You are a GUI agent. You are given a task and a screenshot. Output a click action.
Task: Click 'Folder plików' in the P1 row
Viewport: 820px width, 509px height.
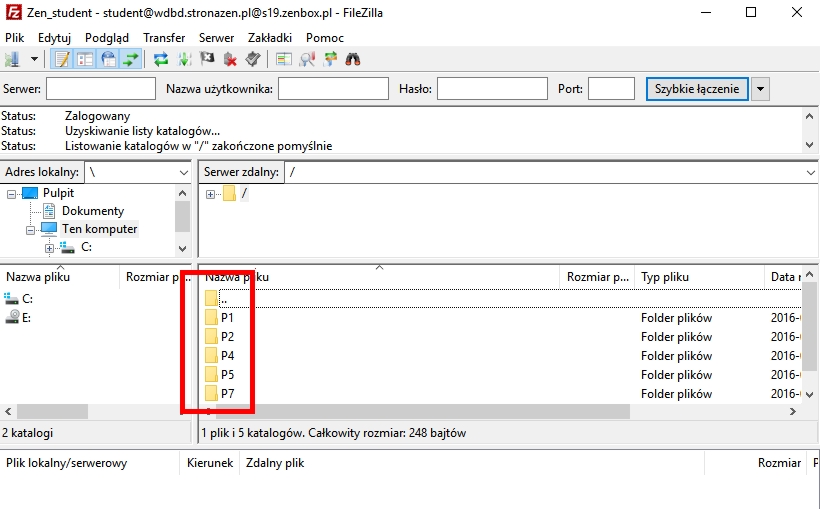(x=676, y=318)
